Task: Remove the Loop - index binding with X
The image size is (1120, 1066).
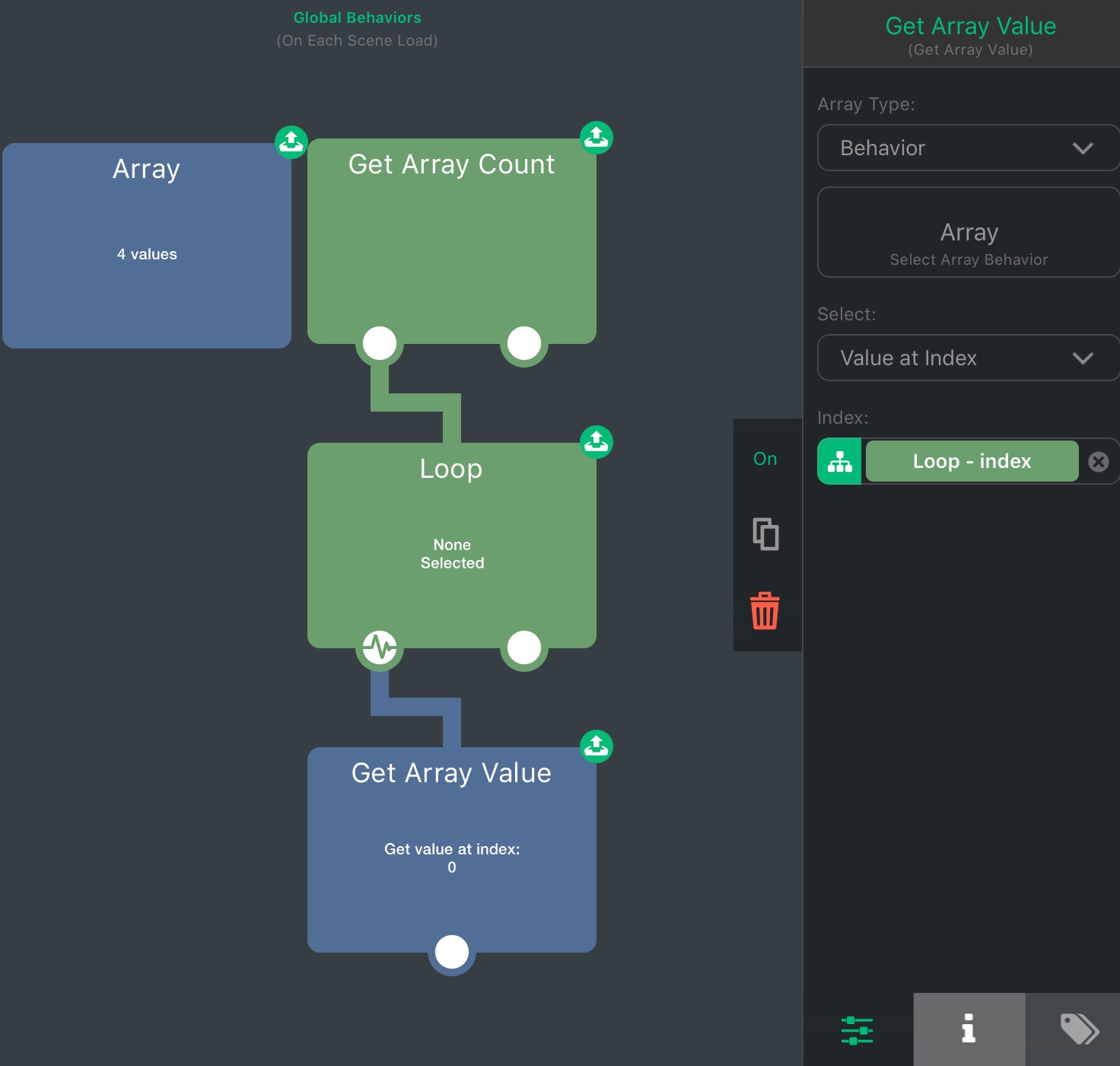Action: pos(1098,462)
